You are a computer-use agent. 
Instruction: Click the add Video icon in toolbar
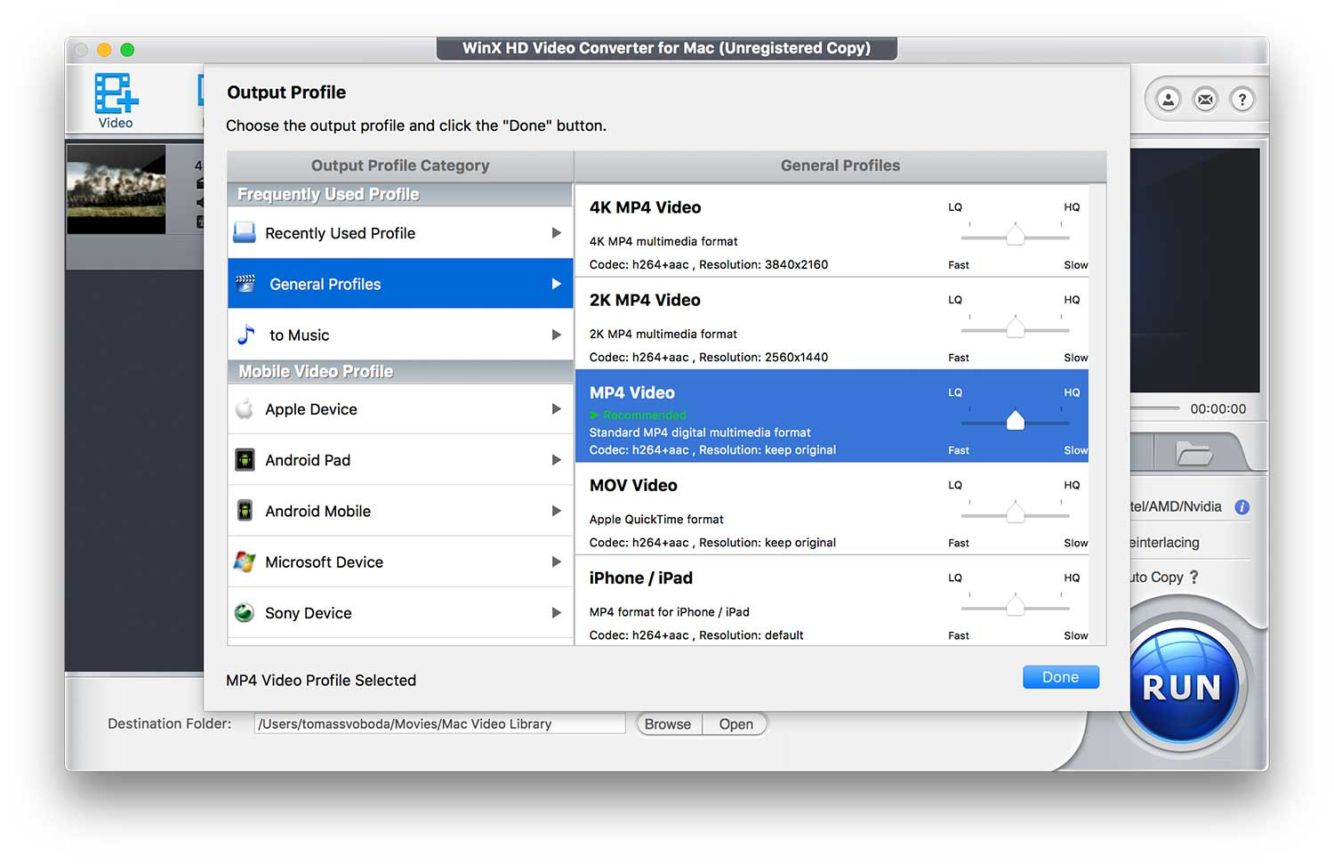pos(115,95)
